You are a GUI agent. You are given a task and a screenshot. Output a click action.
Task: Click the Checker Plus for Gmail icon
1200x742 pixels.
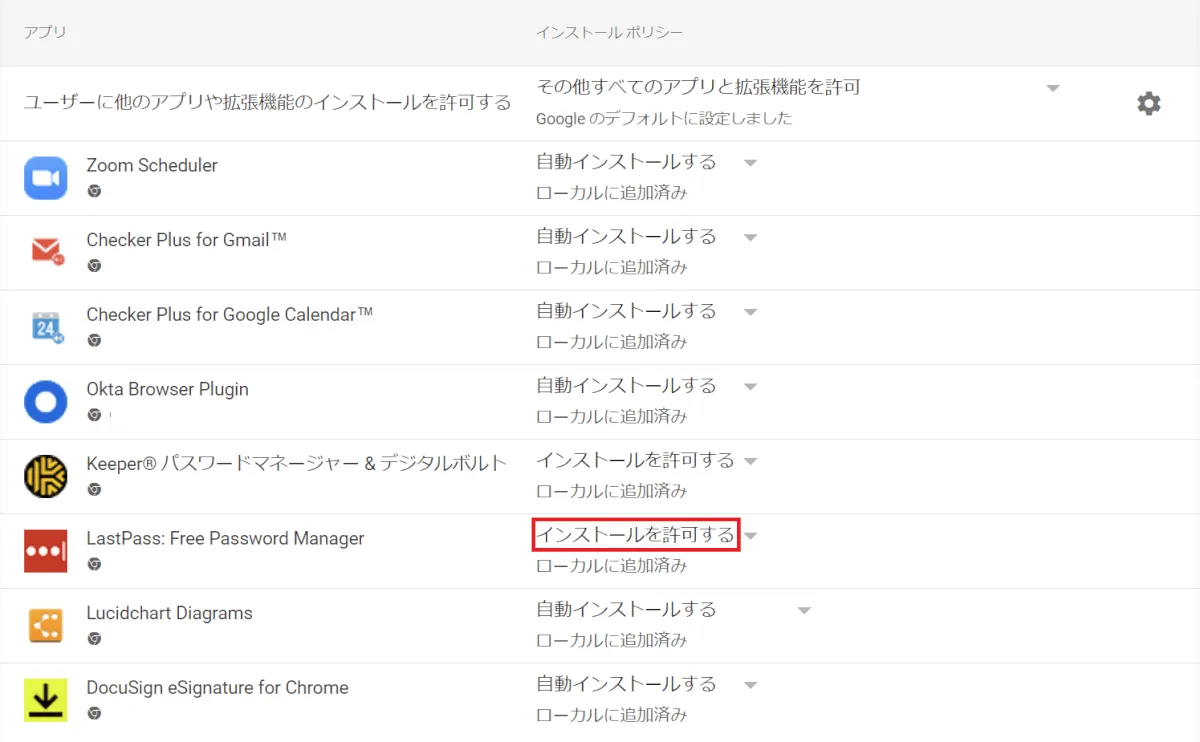click(x=45, y=252)
